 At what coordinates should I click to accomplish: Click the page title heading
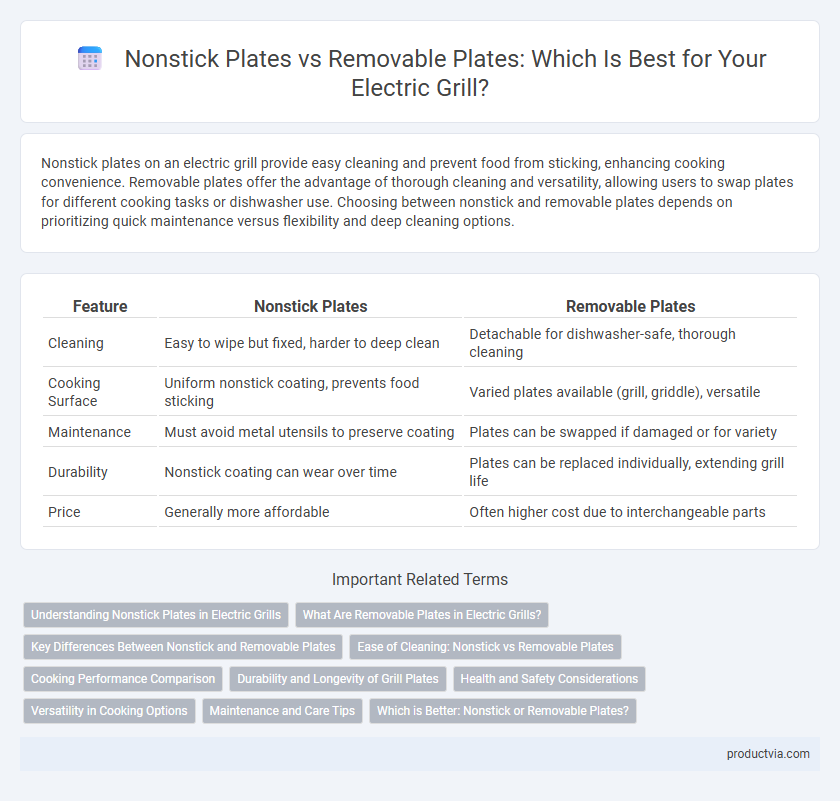pyautogui.click(x=445, y=73)
